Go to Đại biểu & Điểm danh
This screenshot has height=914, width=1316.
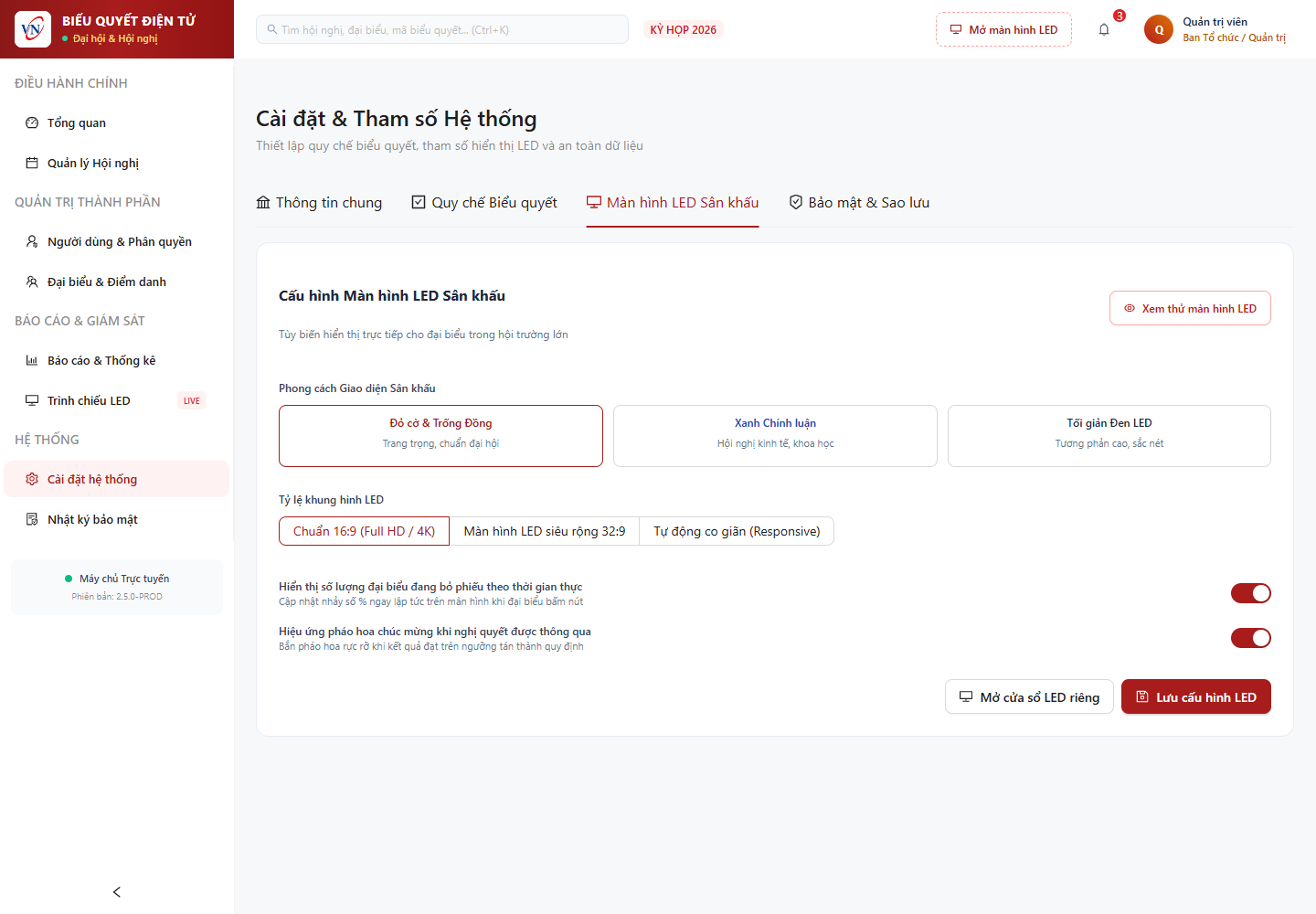[x=117, y=282]
